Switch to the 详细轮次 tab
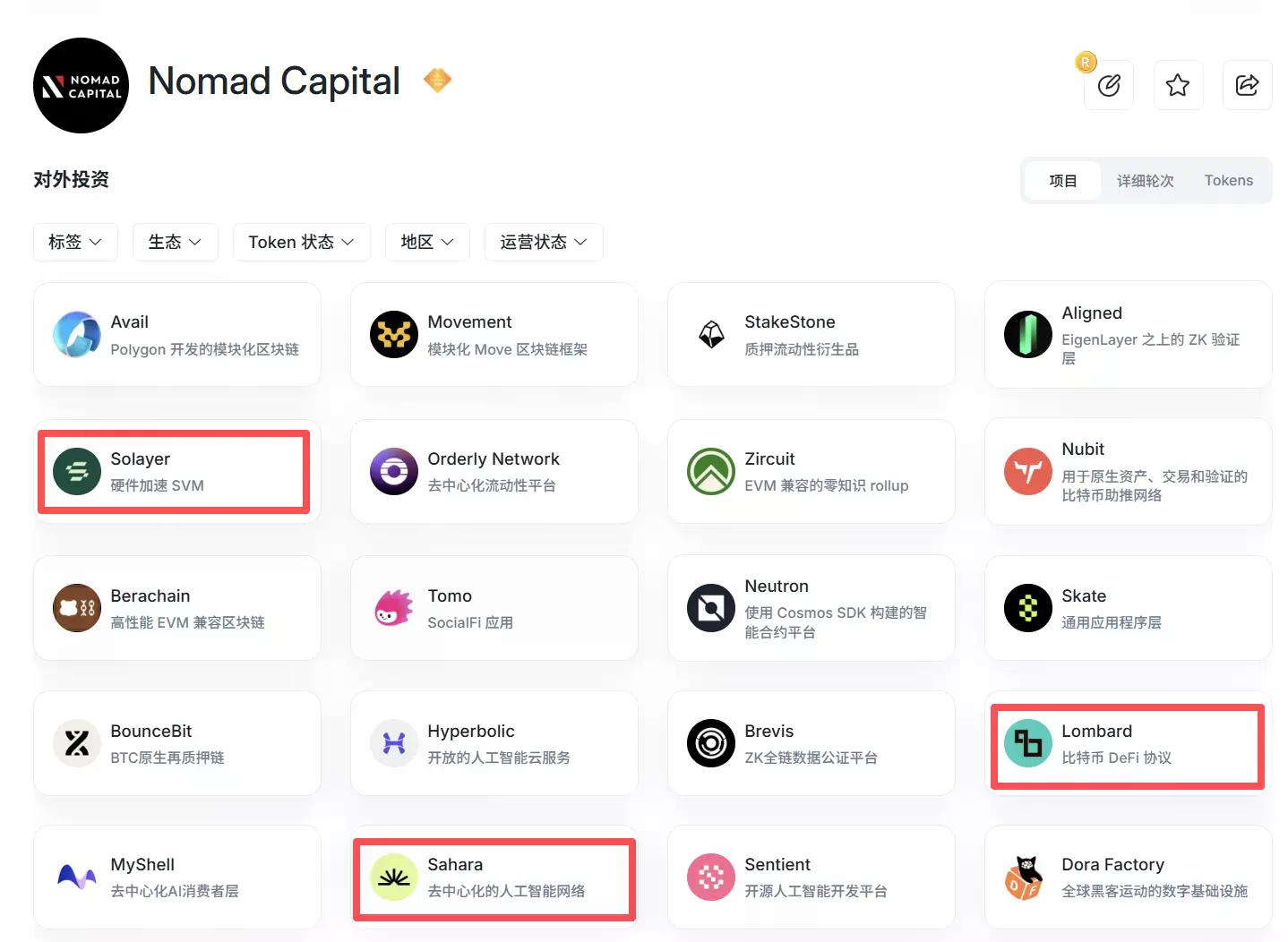The image size is (1288, 942). (1145, 180)
